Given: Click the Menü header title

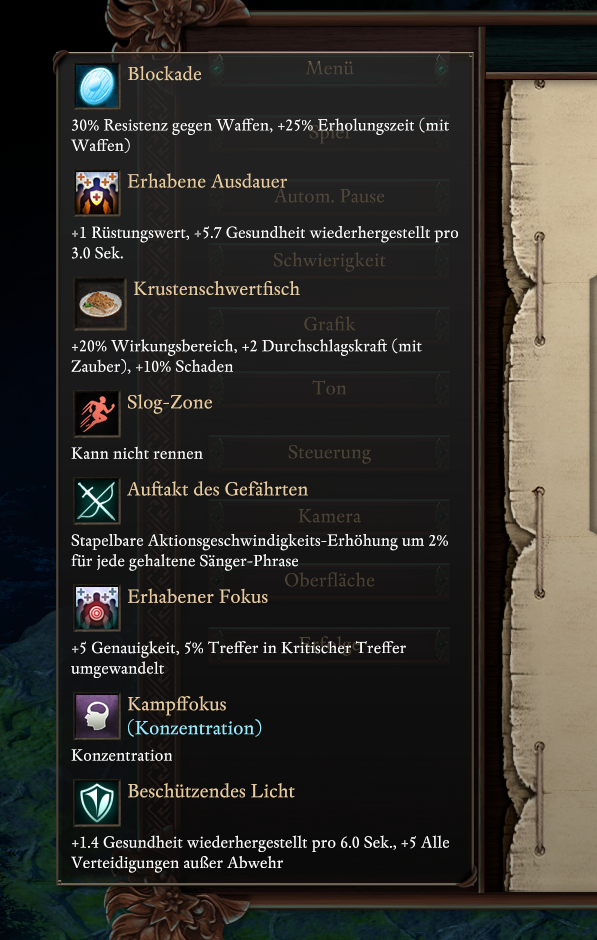Looking at the screenshot, I should pos(329,68).
